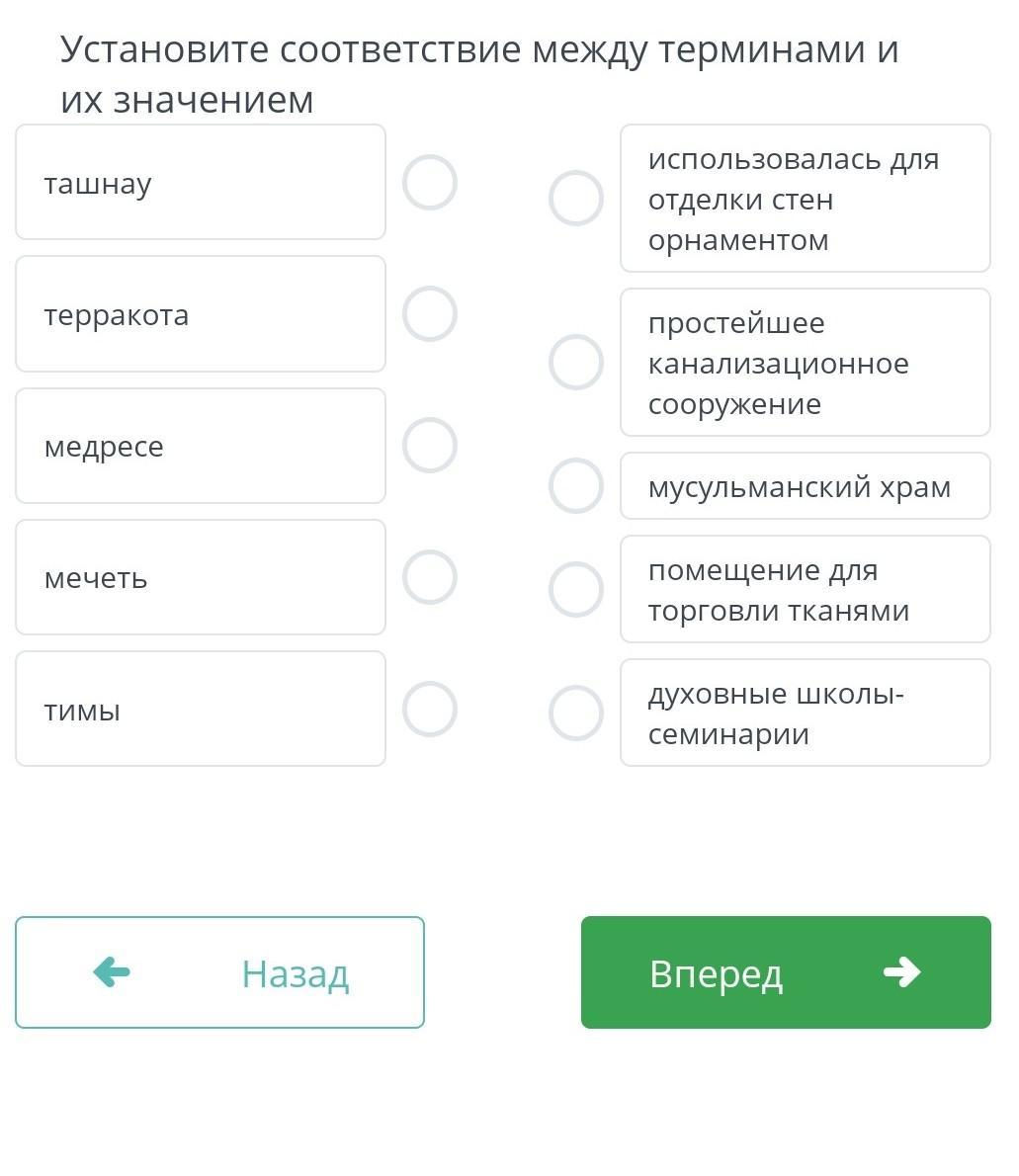This screenshot has width=1019, height=1176.
Task: Select the radio circle next to тимы
Action: (430, 710)
